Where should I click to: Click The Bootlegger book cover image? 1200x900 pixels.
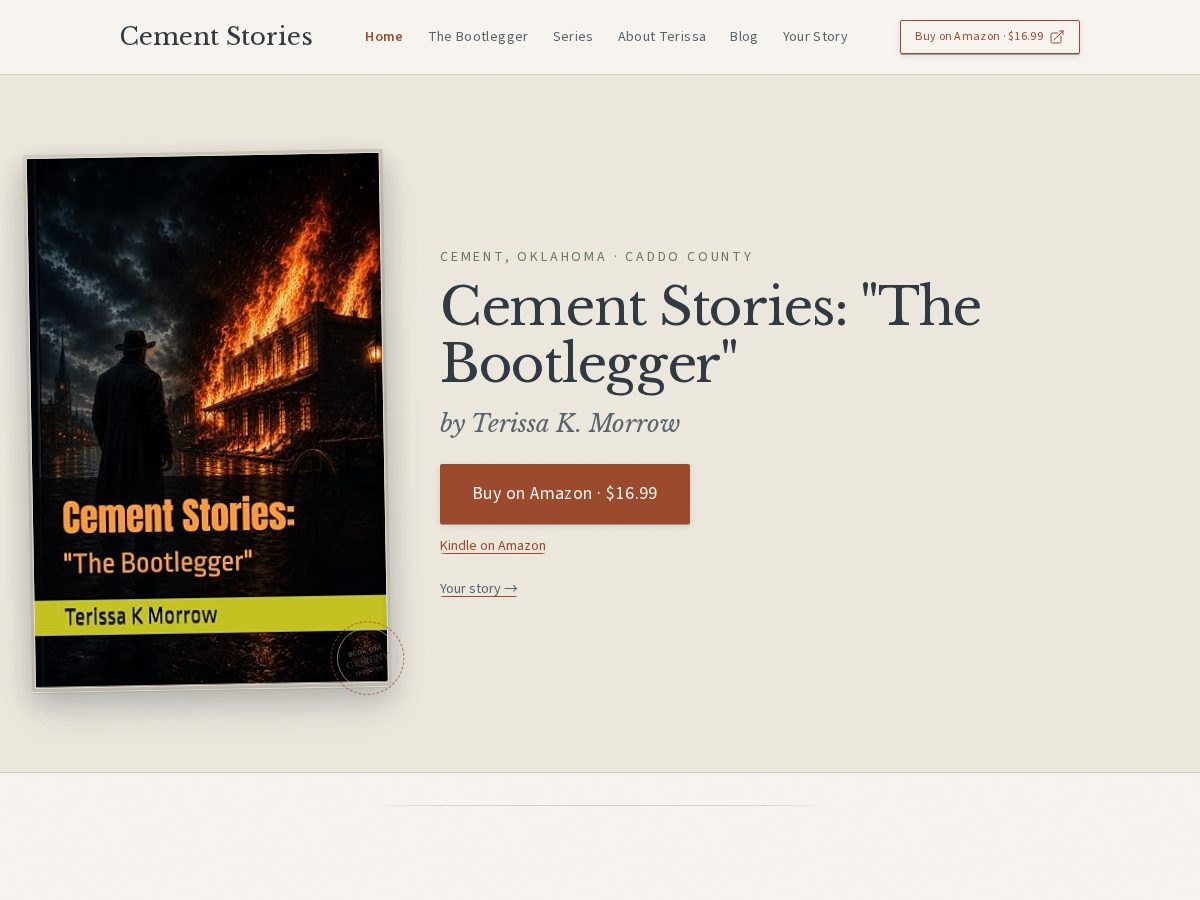pos(206,420)
